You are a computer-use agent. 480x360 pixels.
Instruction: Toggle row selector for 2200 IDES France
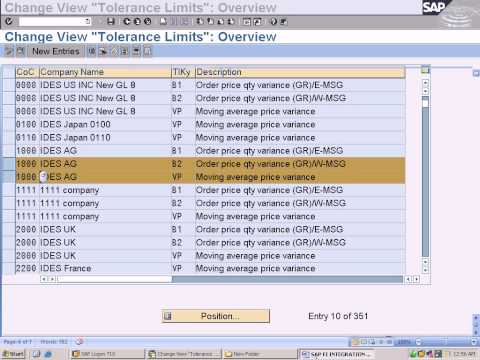pyautogui.click(x=9, y=268)
